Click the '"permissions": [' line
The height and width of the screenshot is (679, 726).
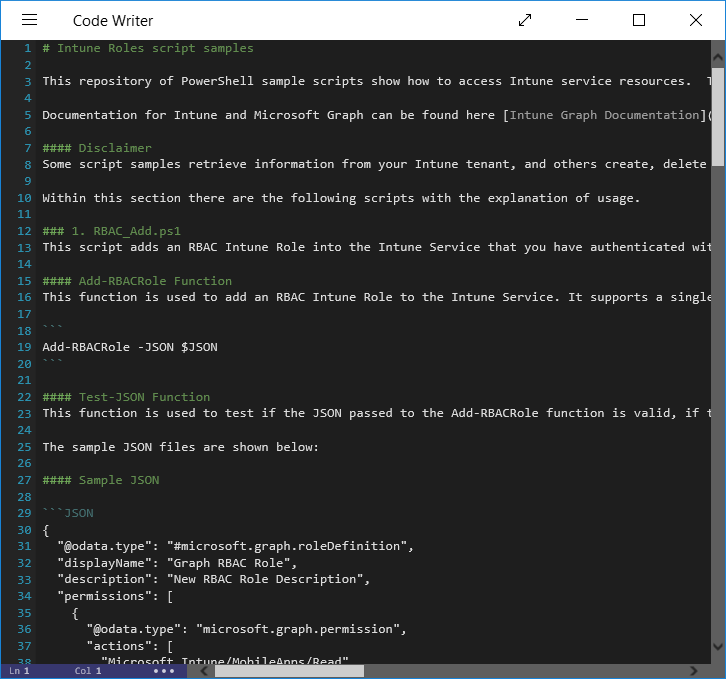[115, 596]
